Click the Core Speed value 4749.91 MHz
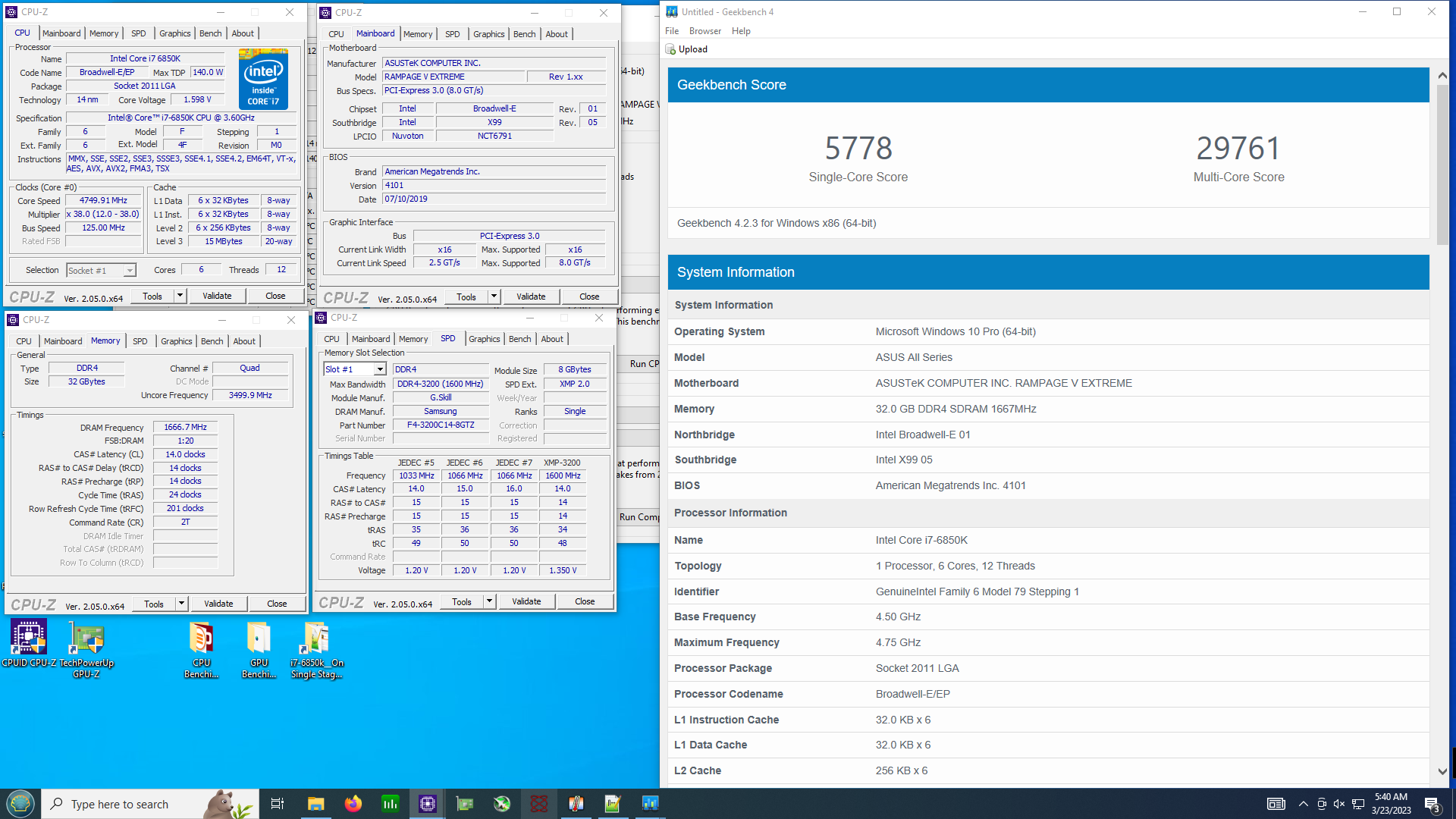Viewport: 1456px width, 819px height. 103,201
